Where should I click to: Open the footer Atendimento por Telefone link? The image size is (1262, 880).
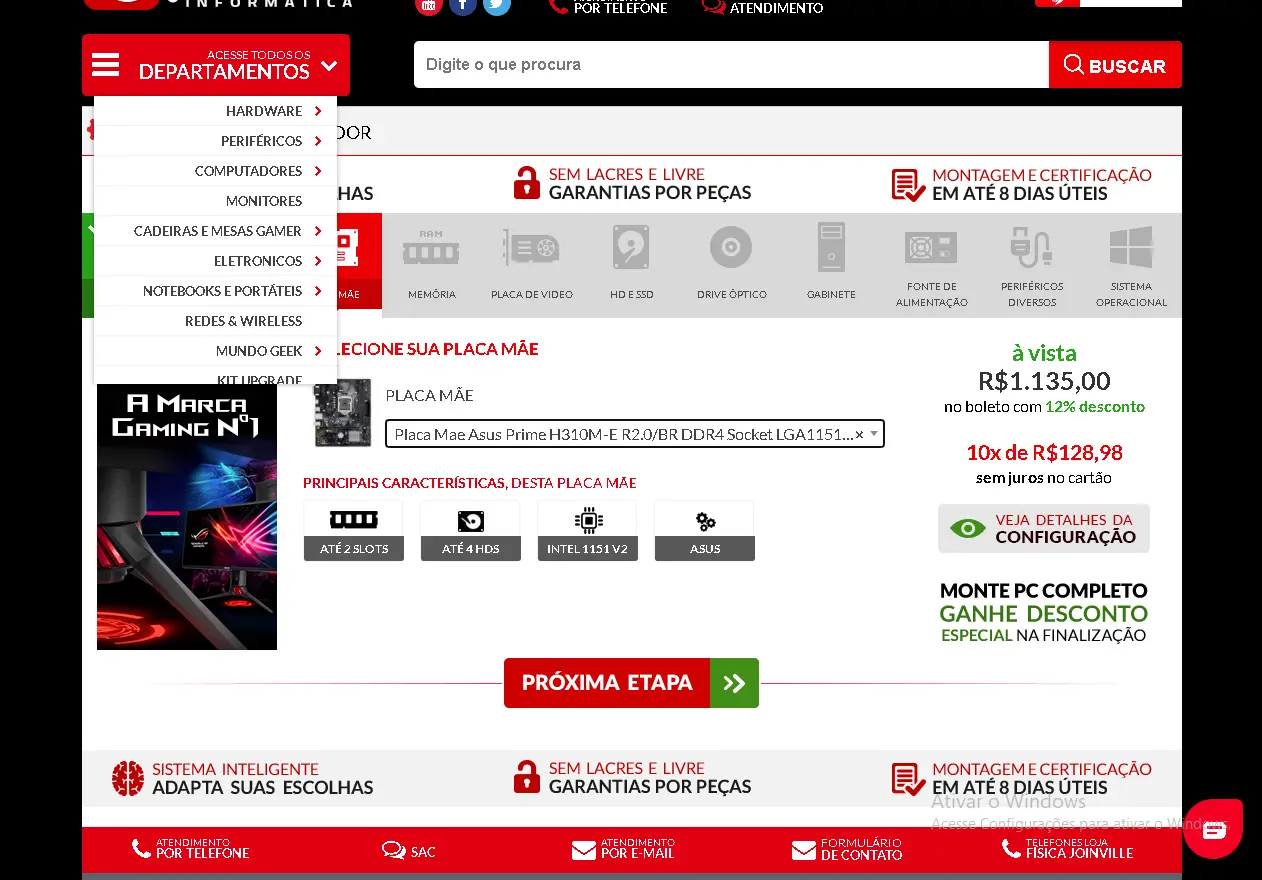click(x=191, y=849)
